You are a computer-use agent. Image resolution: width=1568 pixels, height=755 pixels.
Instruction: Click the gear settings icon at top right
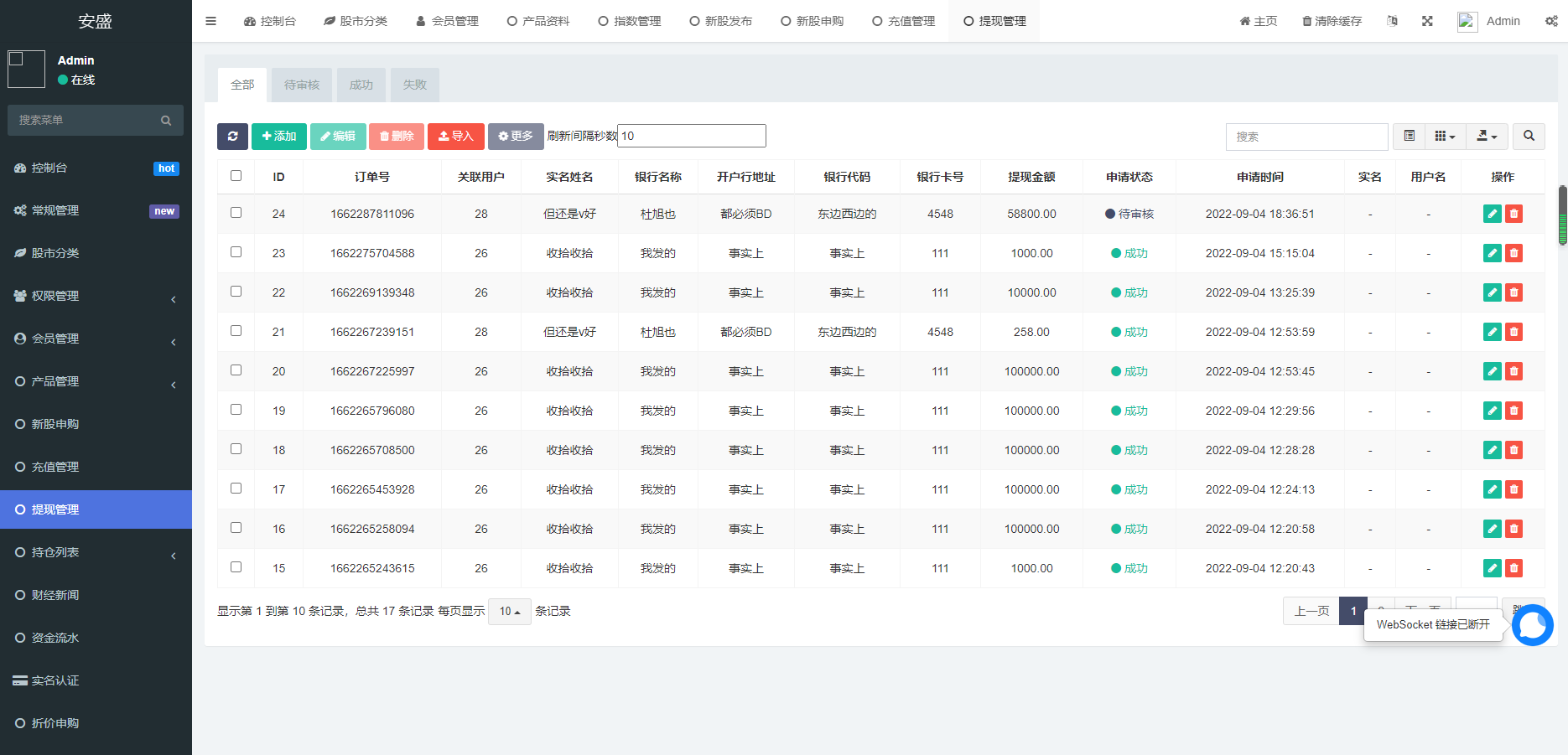(x=1550, y=21)
